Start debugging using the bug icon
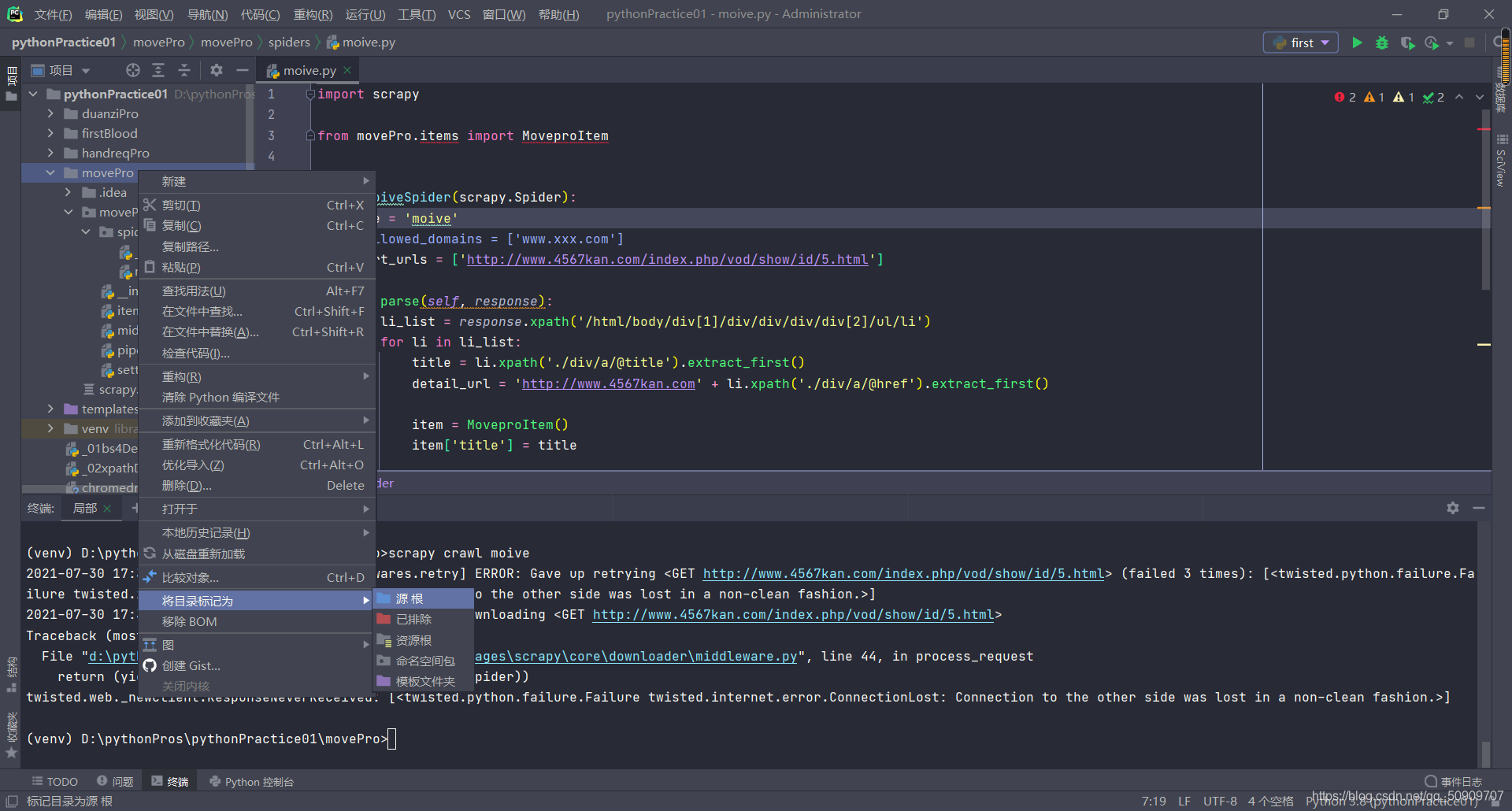 pos(1382,43)
